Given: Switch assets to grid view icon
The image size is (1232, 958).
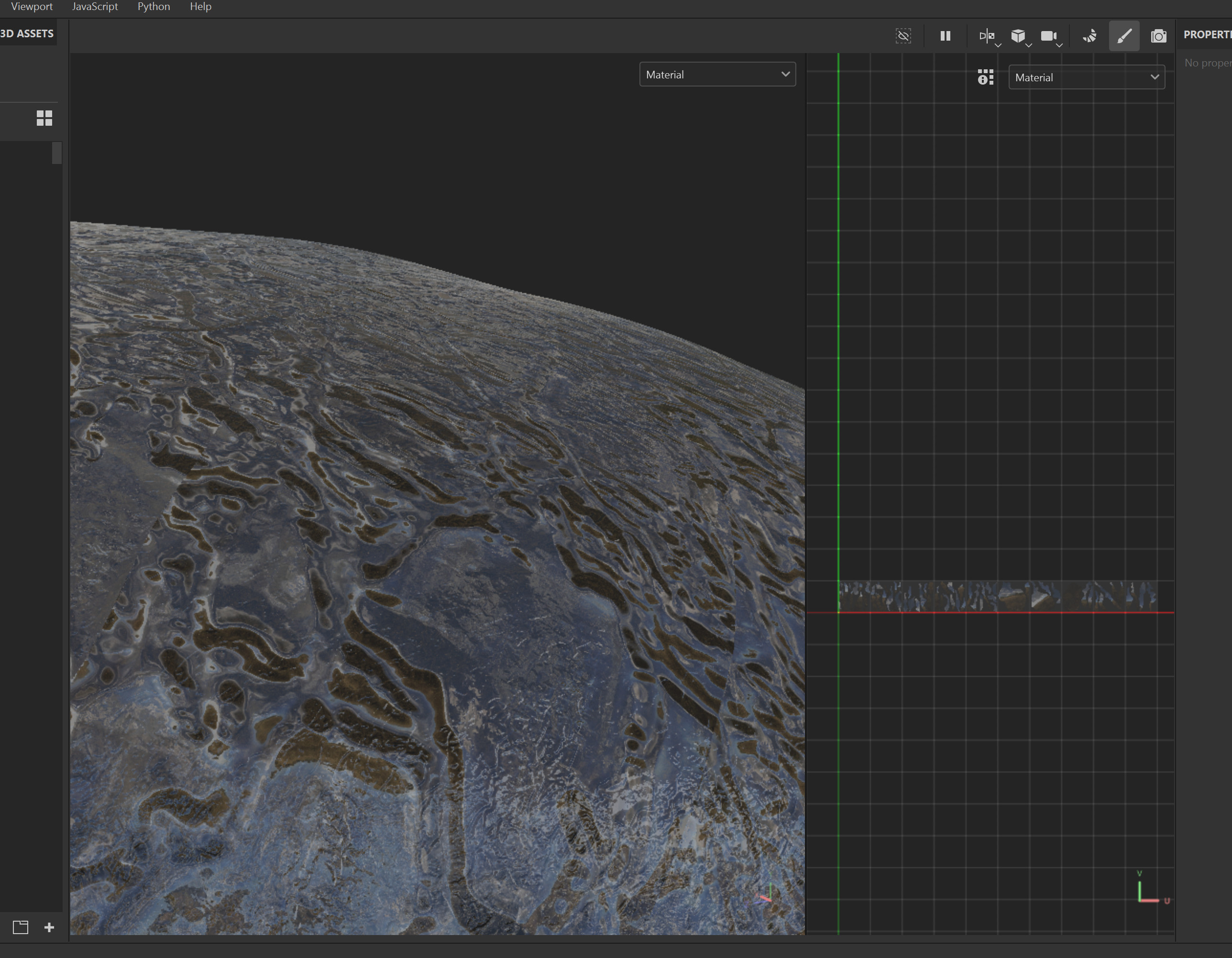Looking at the screenshot, I should point(44,118).
